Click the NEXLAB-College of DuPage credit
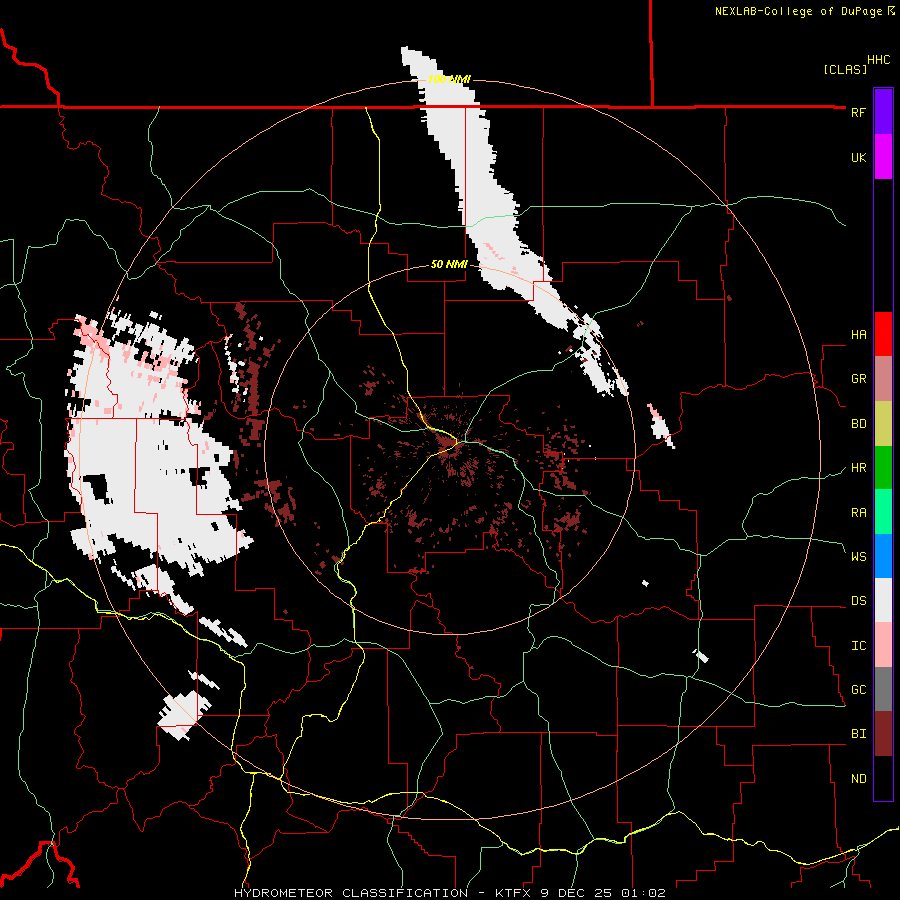Image resolution: width=900 pixels, height=900 pixels. [804, 11]
